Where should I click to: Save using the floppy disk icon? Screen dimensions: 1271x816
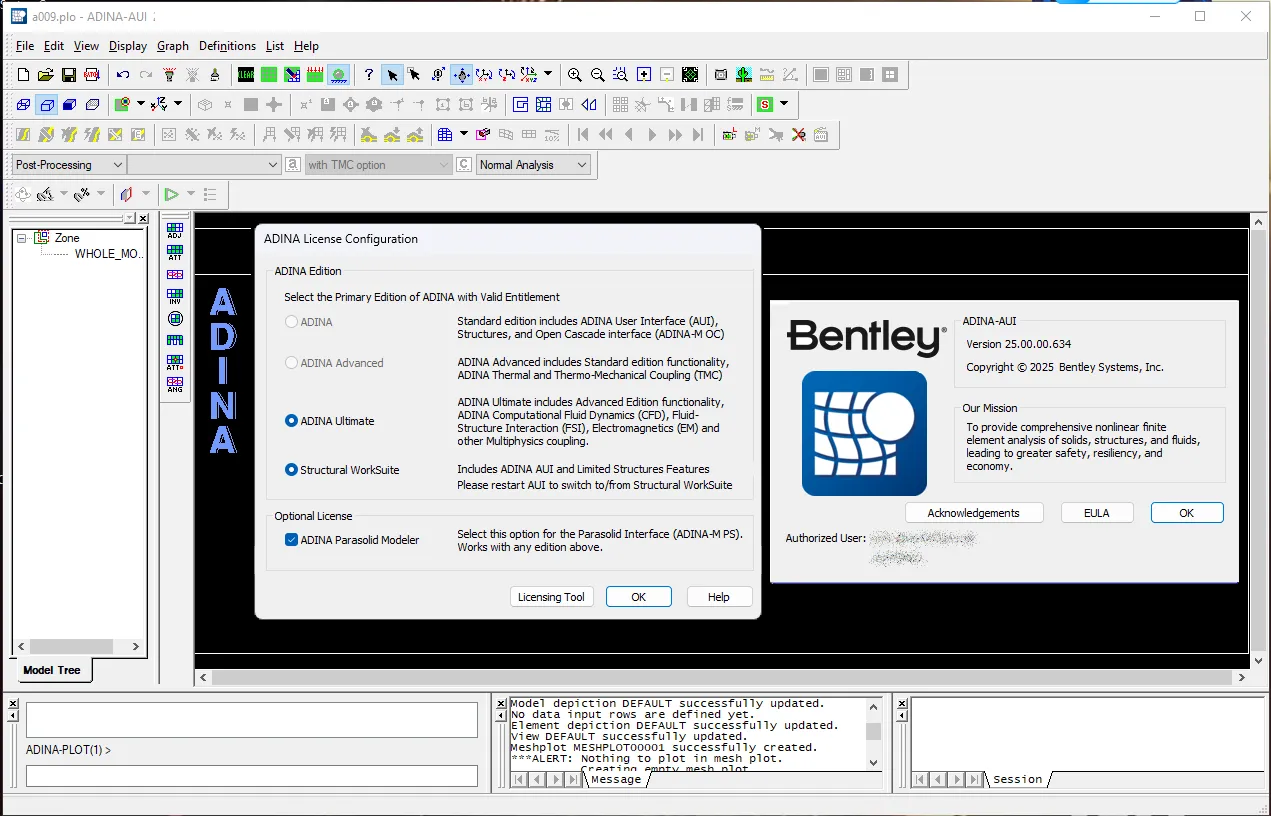coord(69,75)
